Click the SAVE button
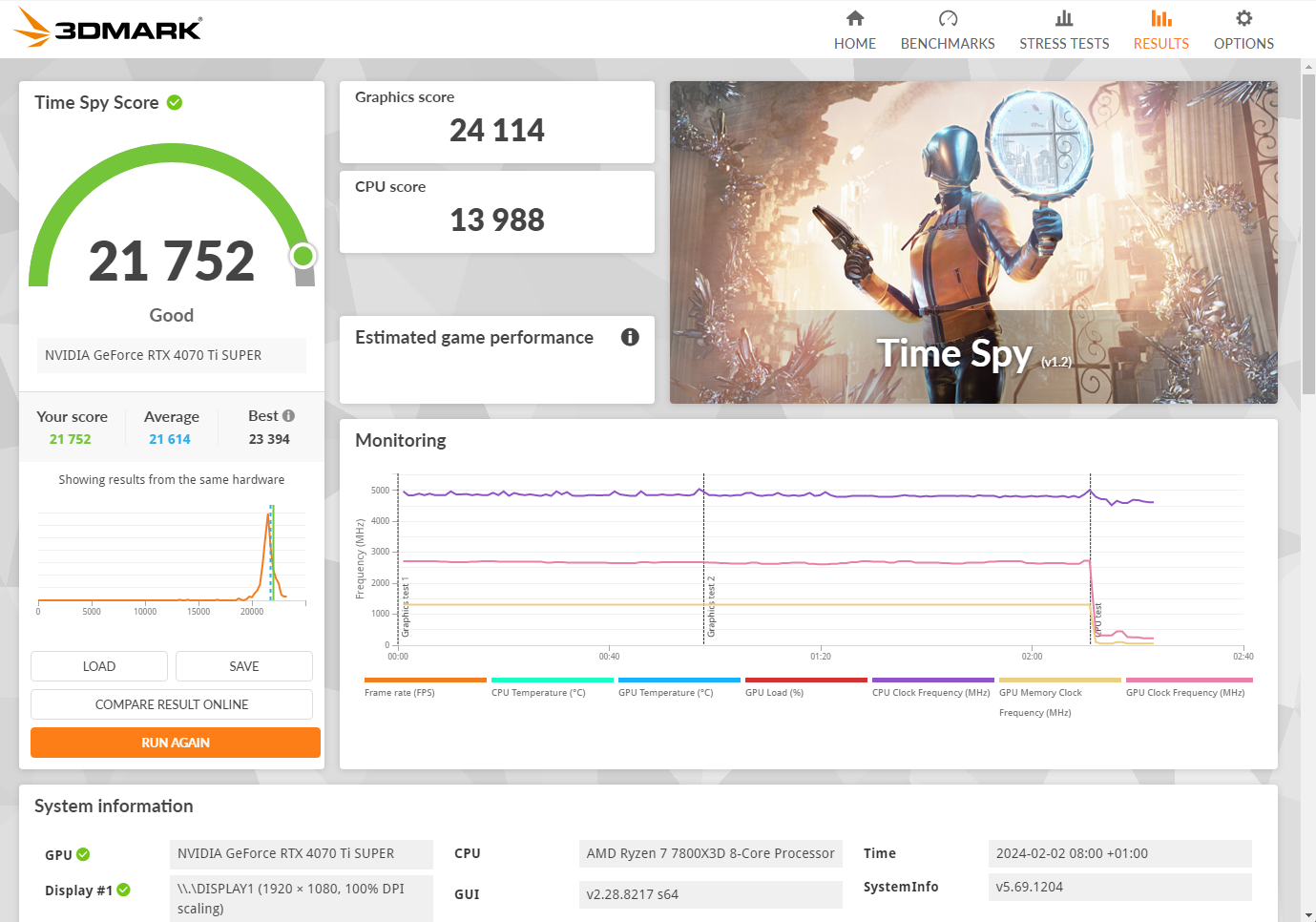This screenshot has height=922, width=1316. tap(244, 666)
